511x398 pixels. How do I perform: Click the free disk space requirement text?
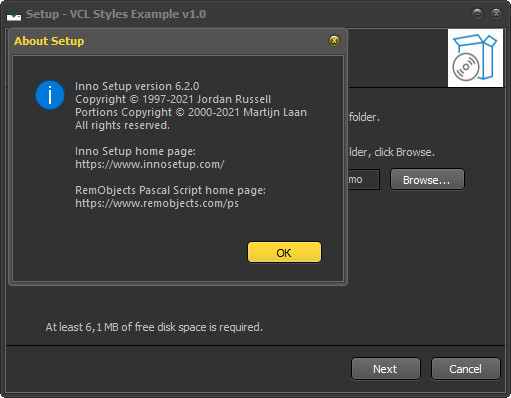tap(154, 327)
